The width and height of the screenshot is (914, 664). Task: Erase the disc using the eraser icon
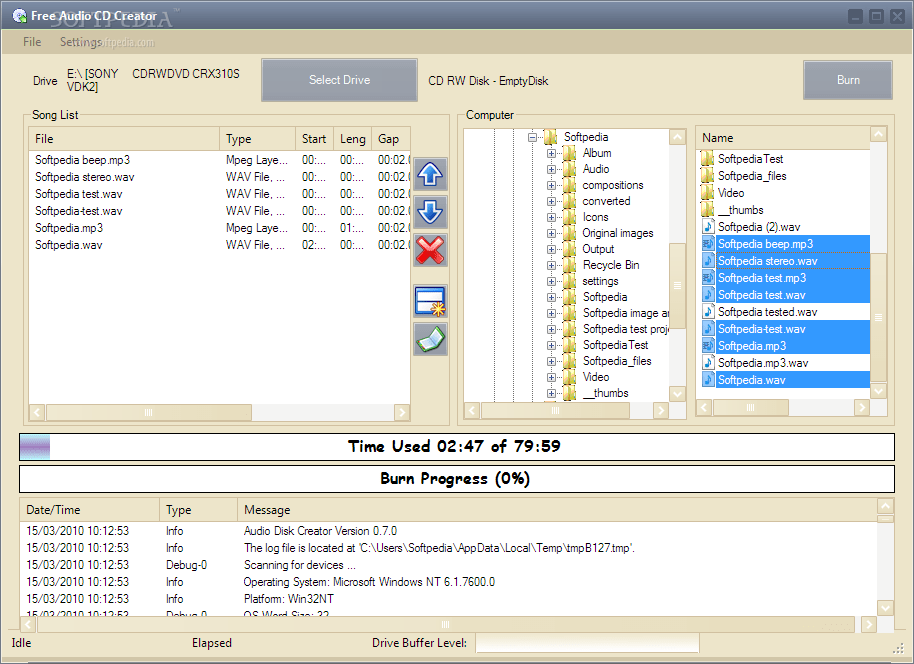click(430, 340)
